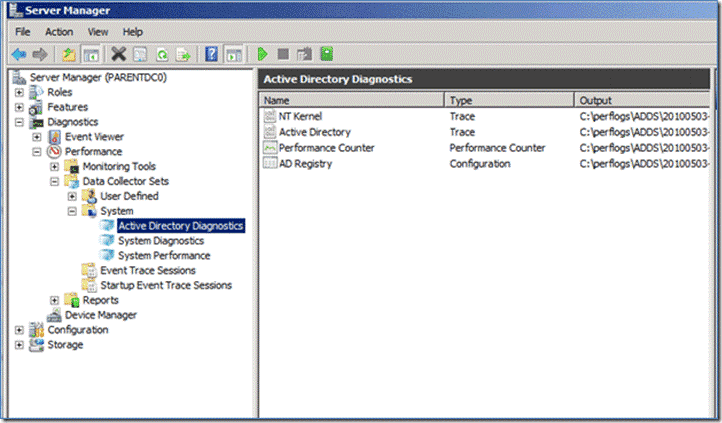Open the Action menu

59,32
